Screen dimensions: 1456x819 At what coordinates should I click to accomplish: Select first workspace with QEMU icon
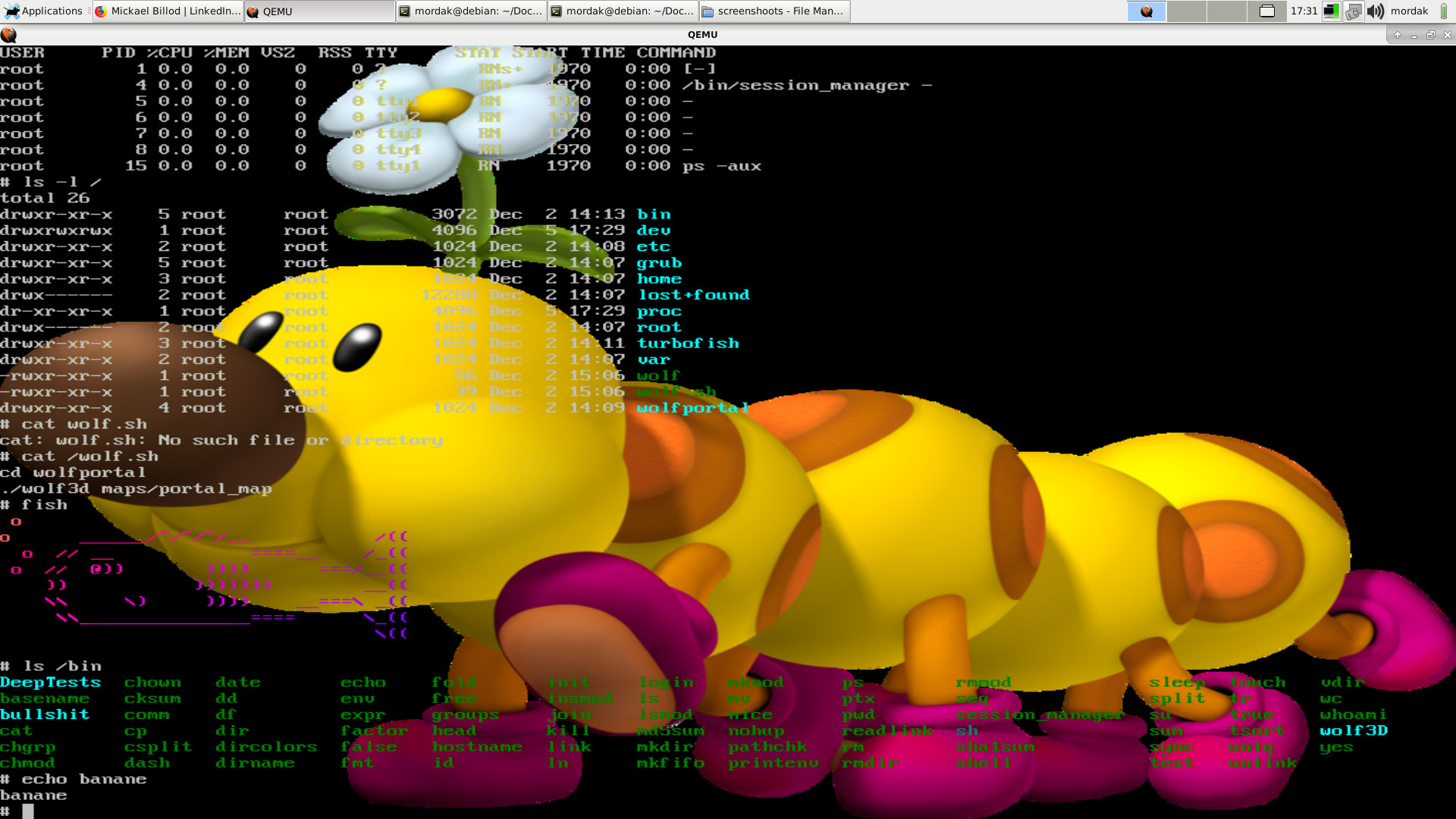pos(1147,11)
